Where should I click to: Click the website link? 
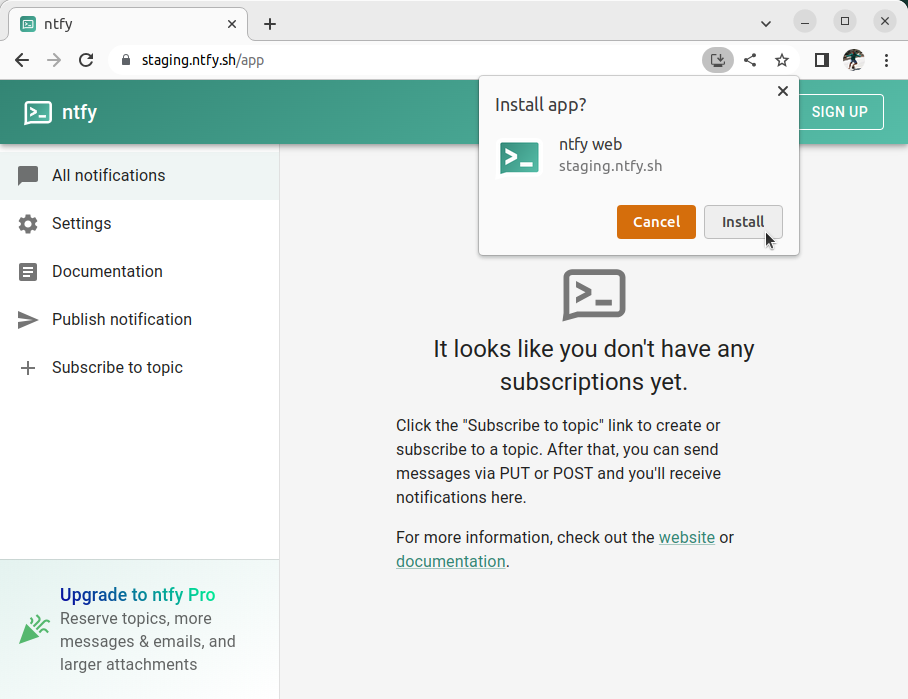pyautogui.click(x=686, y=537)
